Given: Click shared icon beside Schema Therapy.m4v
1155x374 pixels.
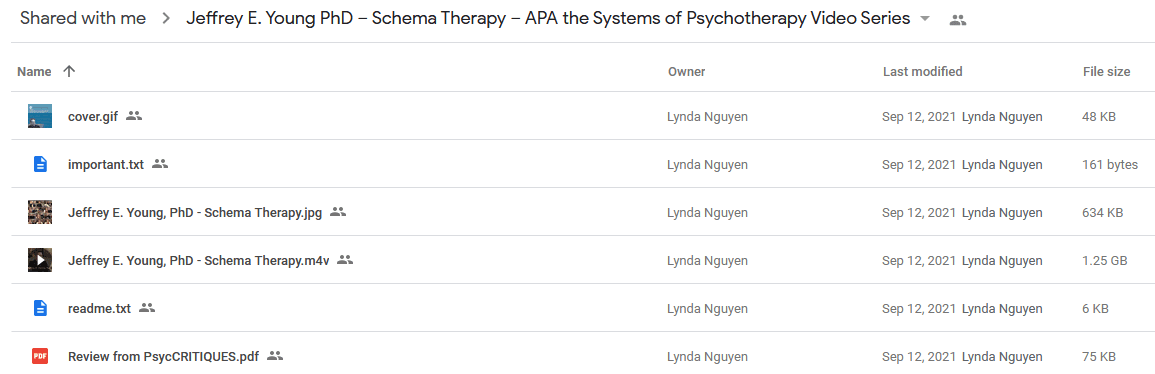Looking at the screenshot, I should [345, 260].
